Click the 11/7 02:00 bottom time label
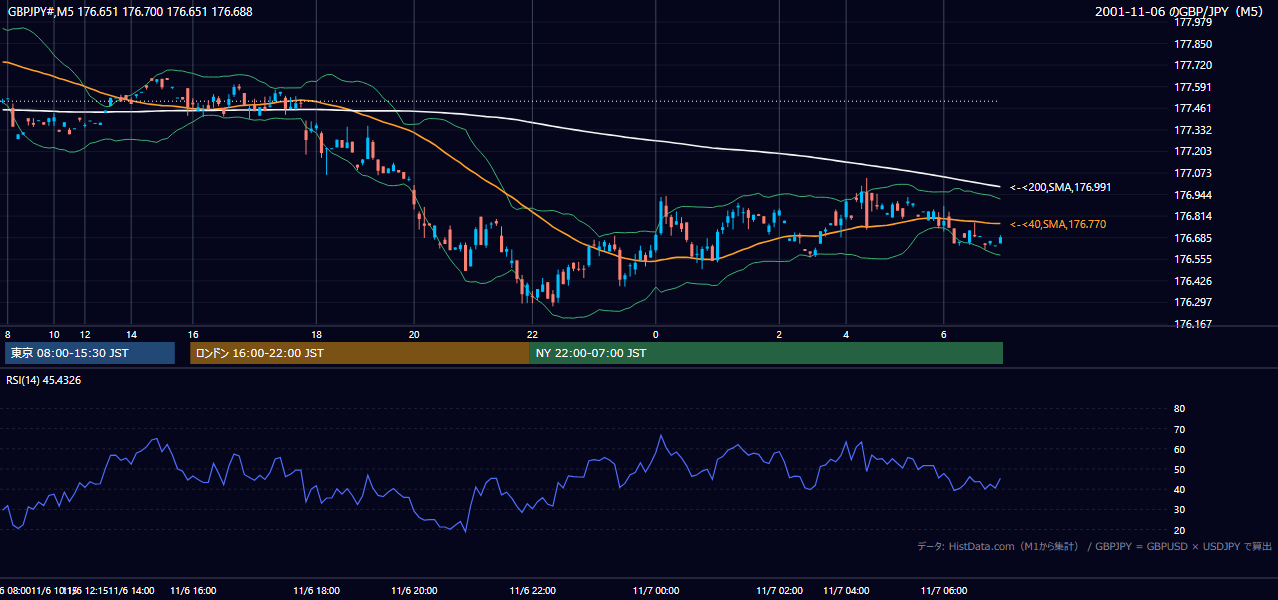Screen dimensions: 1278x600 [x=779, y=591]
